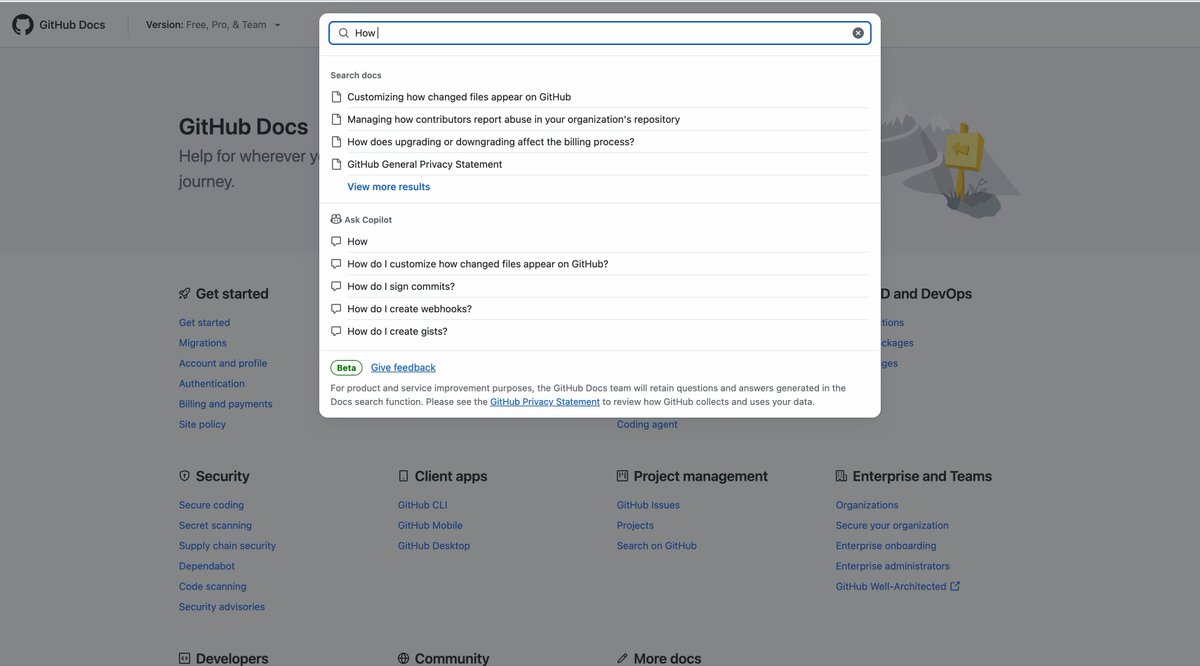Ask Copilot the plain "How" suggestion

coord(600,241)
